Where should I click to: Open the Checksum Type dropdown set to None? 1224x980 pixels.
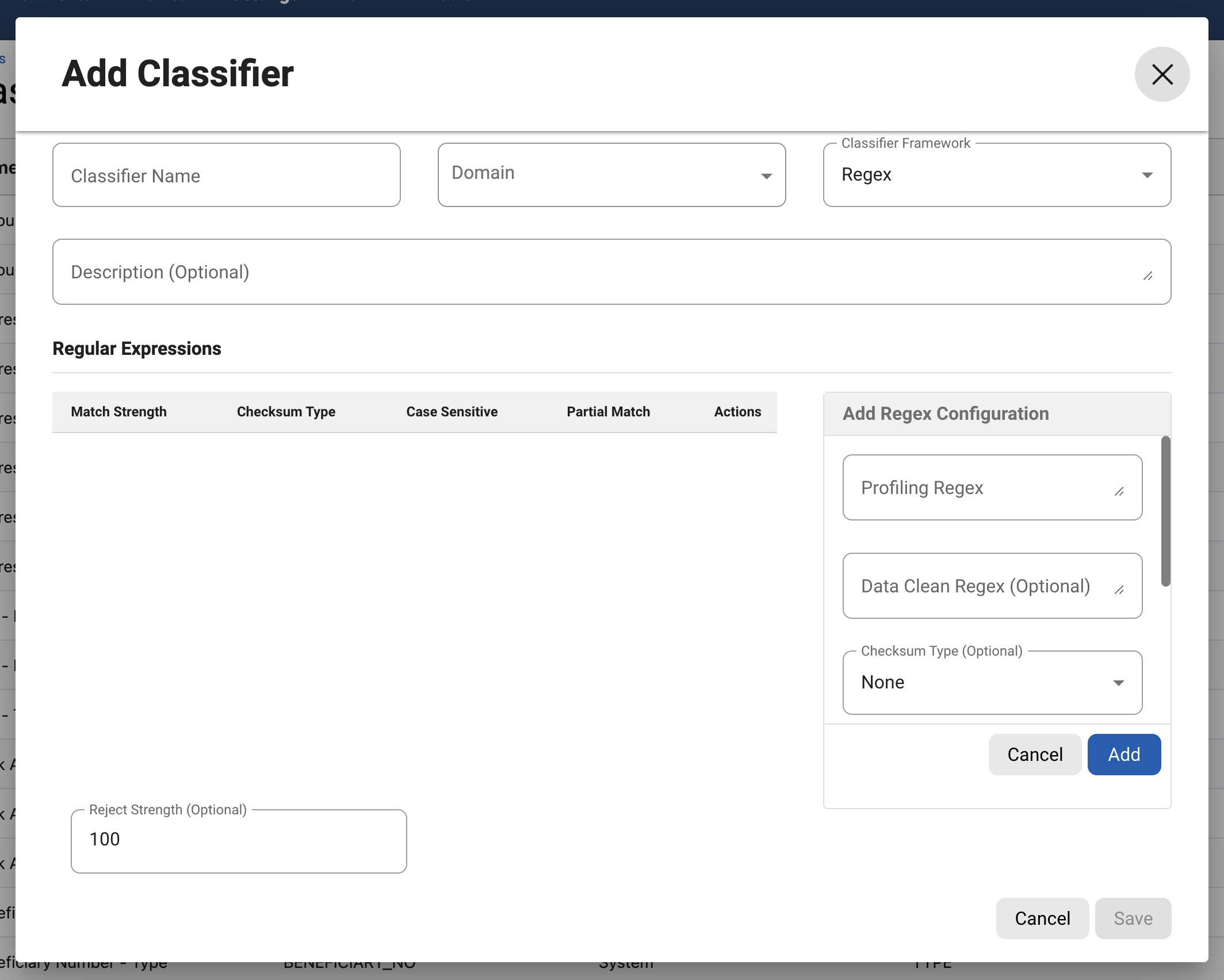tap(1118, 683)
